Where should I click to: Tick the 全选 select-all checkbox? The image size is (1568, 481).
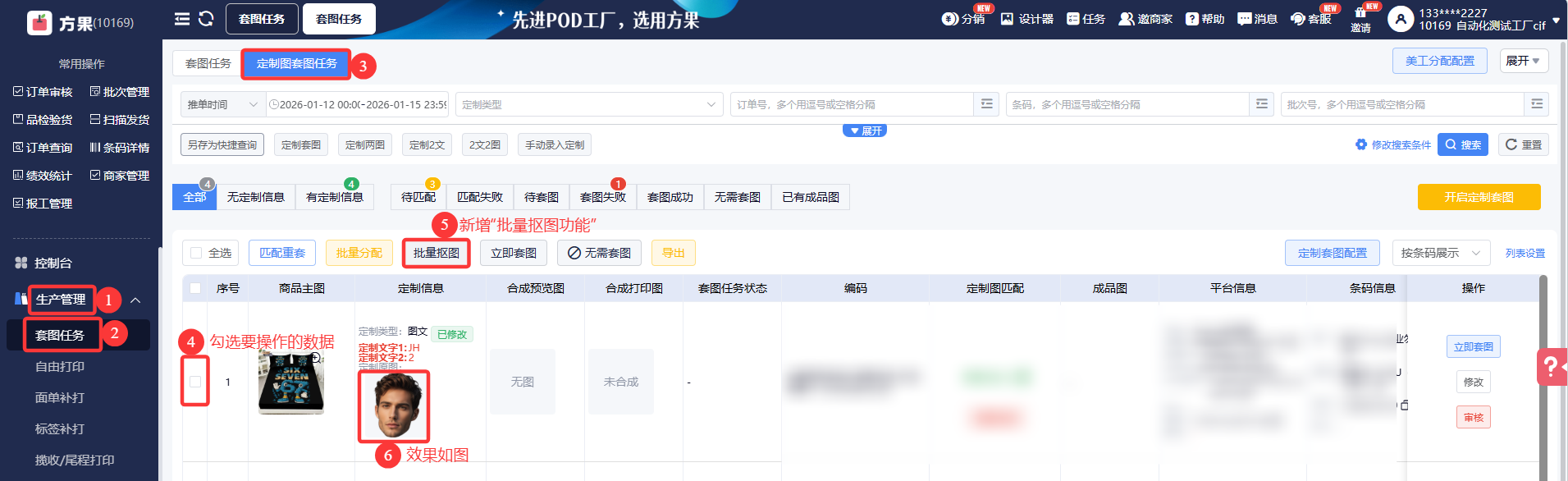[x=196, y=253]
